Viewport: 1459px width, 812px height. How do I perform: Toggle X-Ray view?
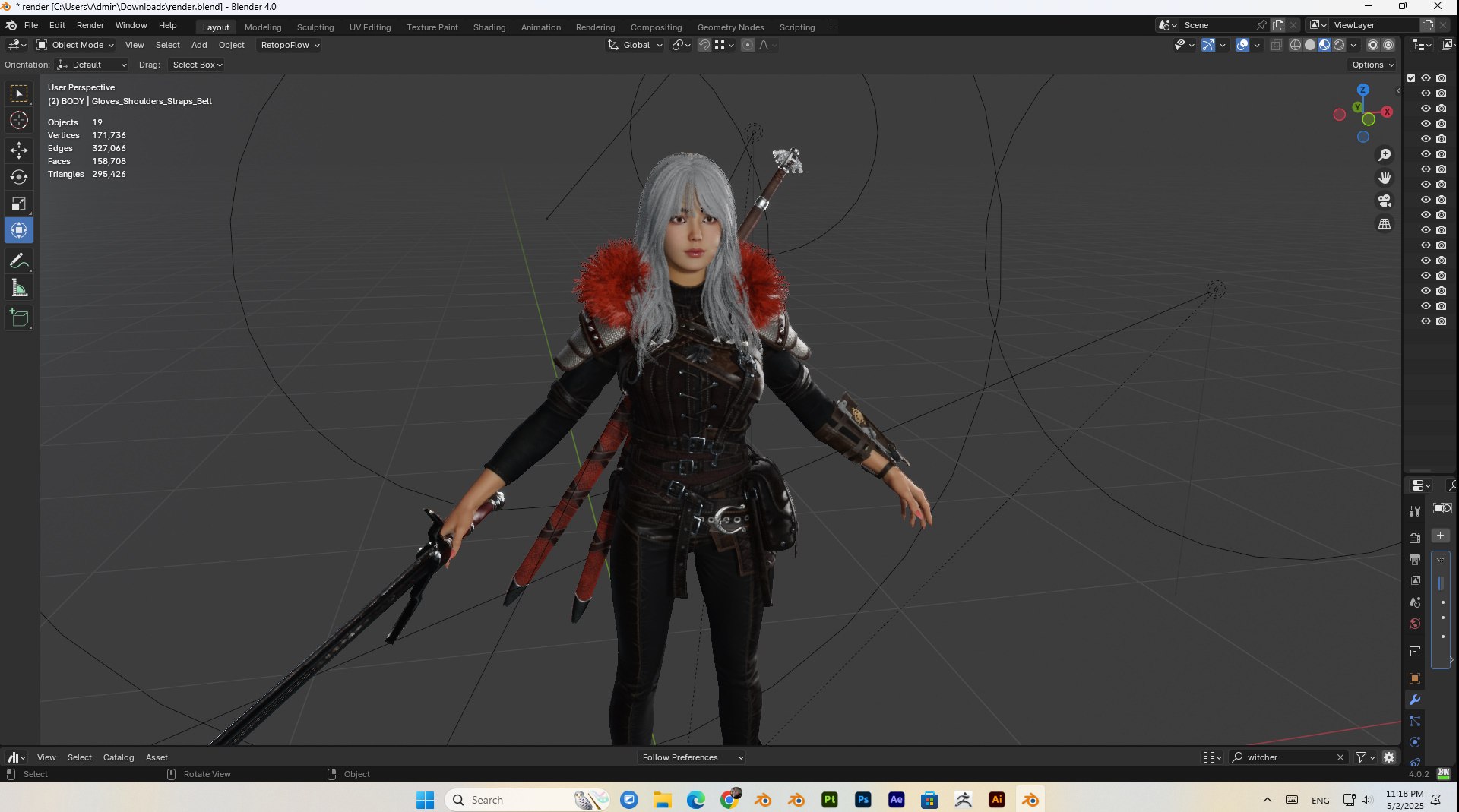(x=1276, y=46)
